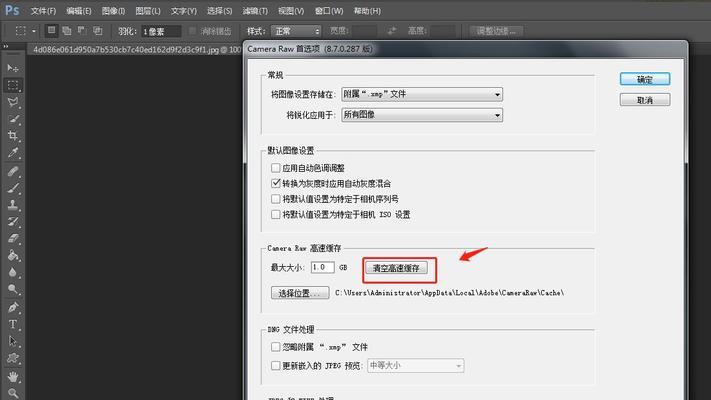
Task: Select the Spot Healing Brush tool
Action: click(13, 171)
